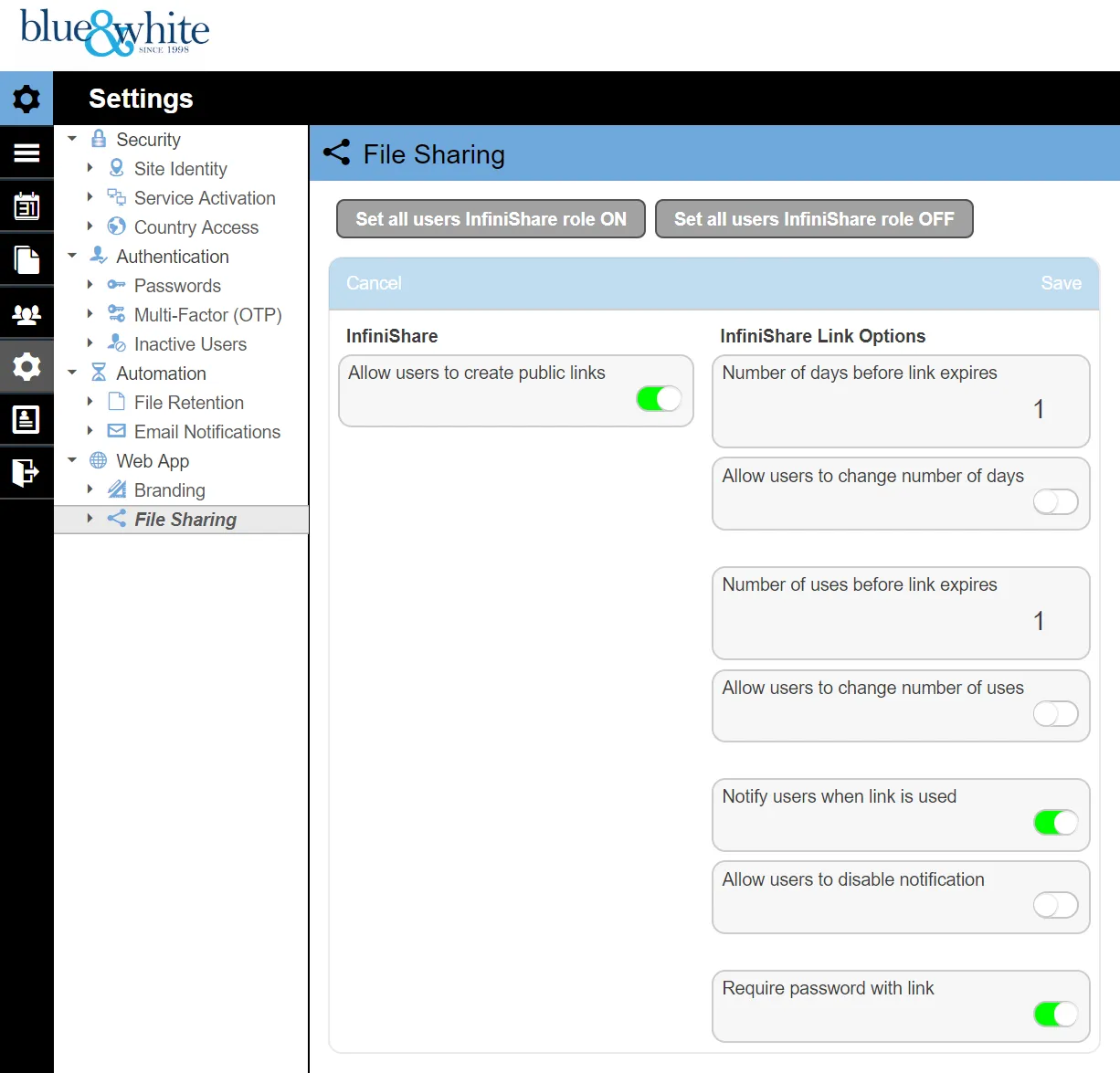Open the hamburger menu icon in sidebar
Screen dimensions: 1120x1073
coord(26,153)
